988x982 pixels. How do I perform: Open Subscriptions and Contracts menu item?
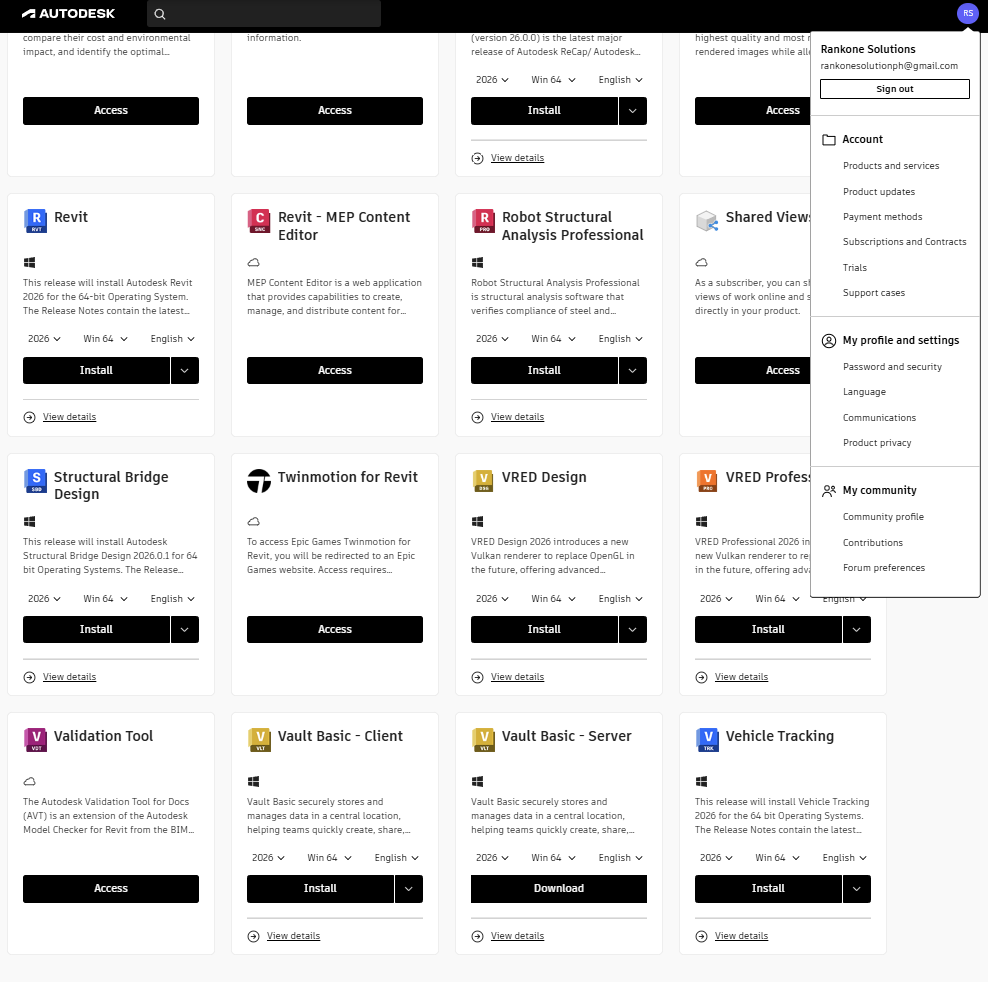(x=904, y=242)
